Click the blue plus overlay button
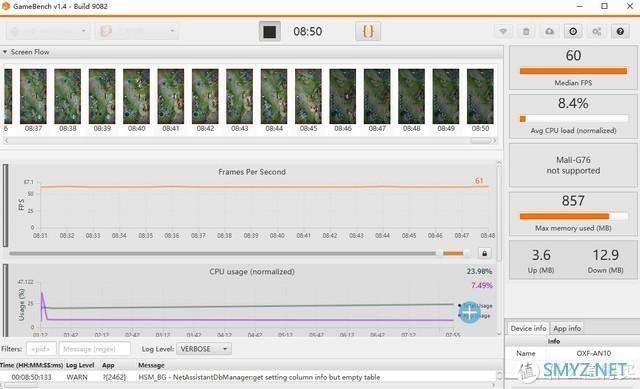640x389 pixels. click(469, 313)
